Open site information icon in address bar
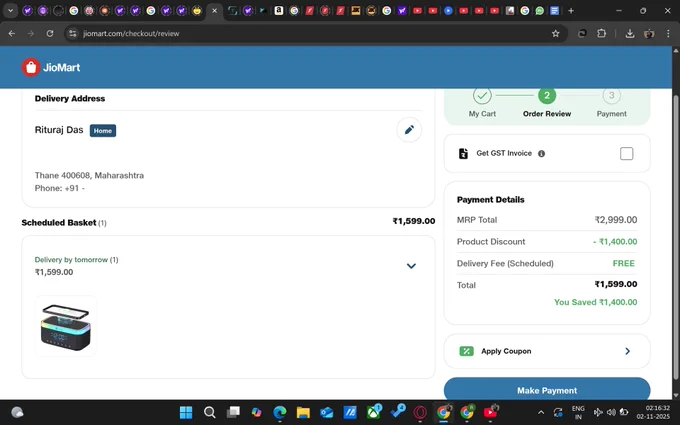The width and height of the screenshot is (680, 425). (73, 33)
